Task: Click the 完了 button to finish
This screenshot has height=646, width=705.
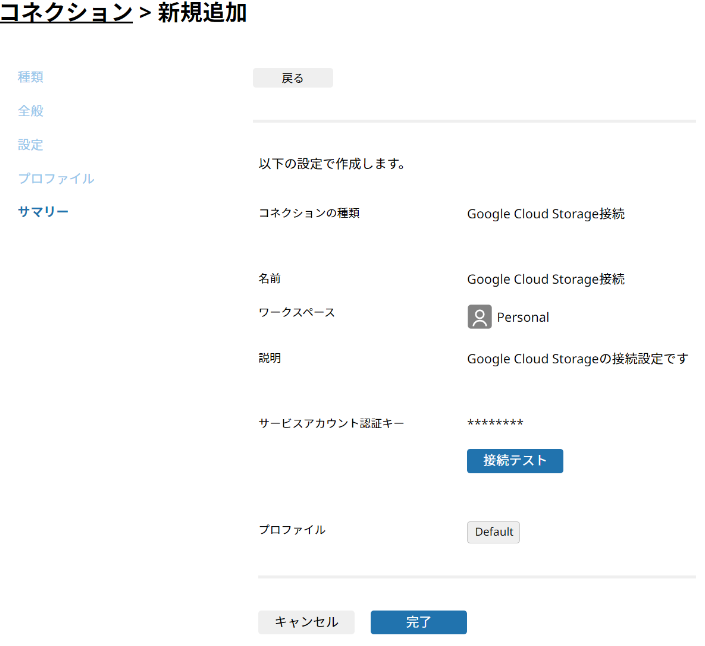Action: tap(418, 622)
